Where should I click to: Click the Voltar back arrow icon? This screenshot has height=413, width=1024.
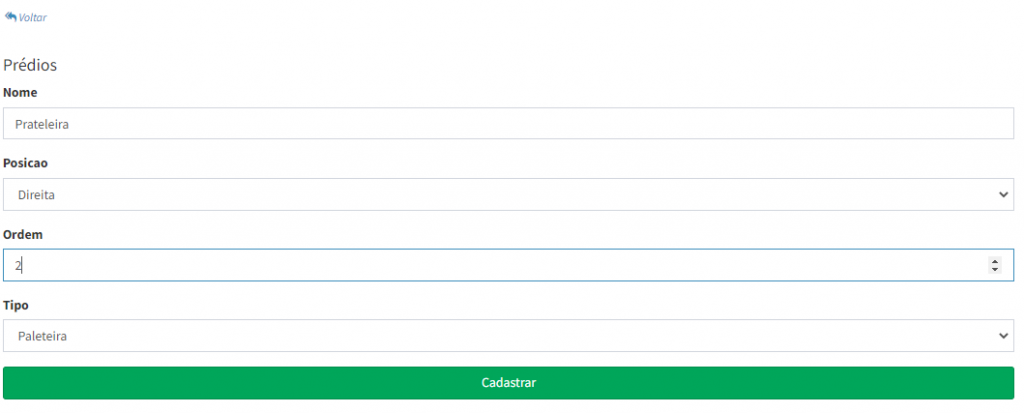(11, 17)
